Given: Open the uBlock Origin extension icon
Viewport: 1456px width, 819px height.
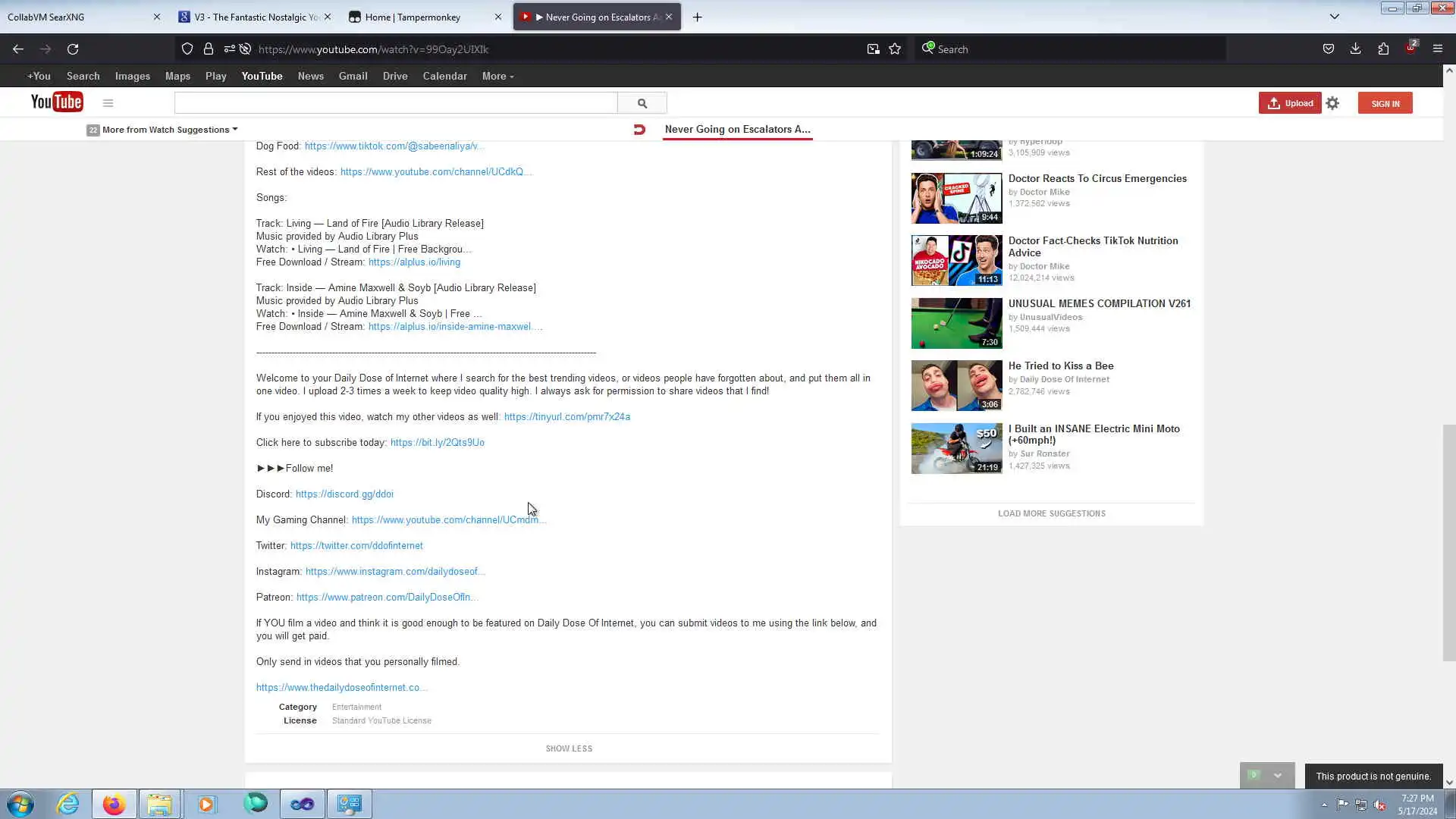Looking at the screenshot, I should click(x=1410, y=49).
